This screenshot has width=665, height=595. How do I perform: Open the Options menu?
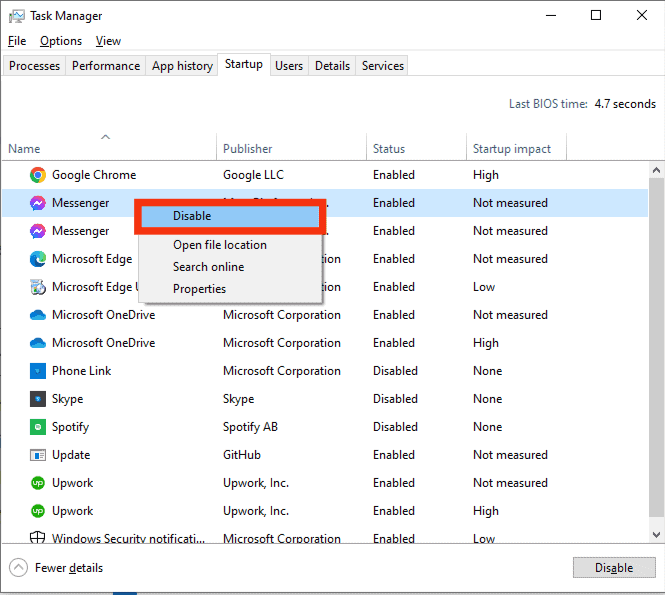(x=61, y=41)
